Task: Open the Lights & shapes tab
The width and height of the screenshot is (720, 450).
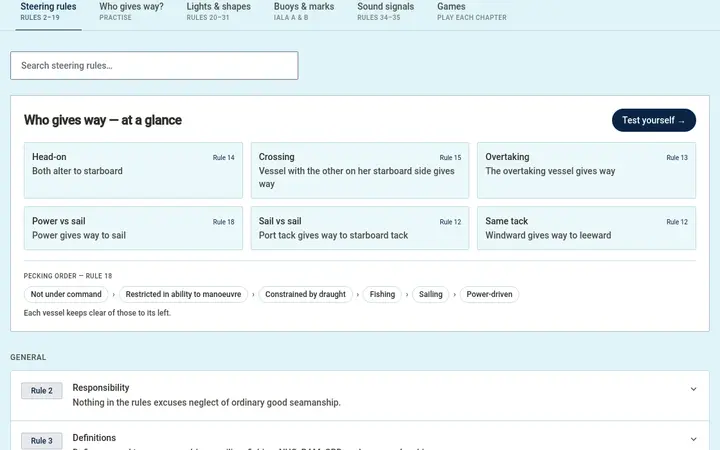Action: coord(219,11)
